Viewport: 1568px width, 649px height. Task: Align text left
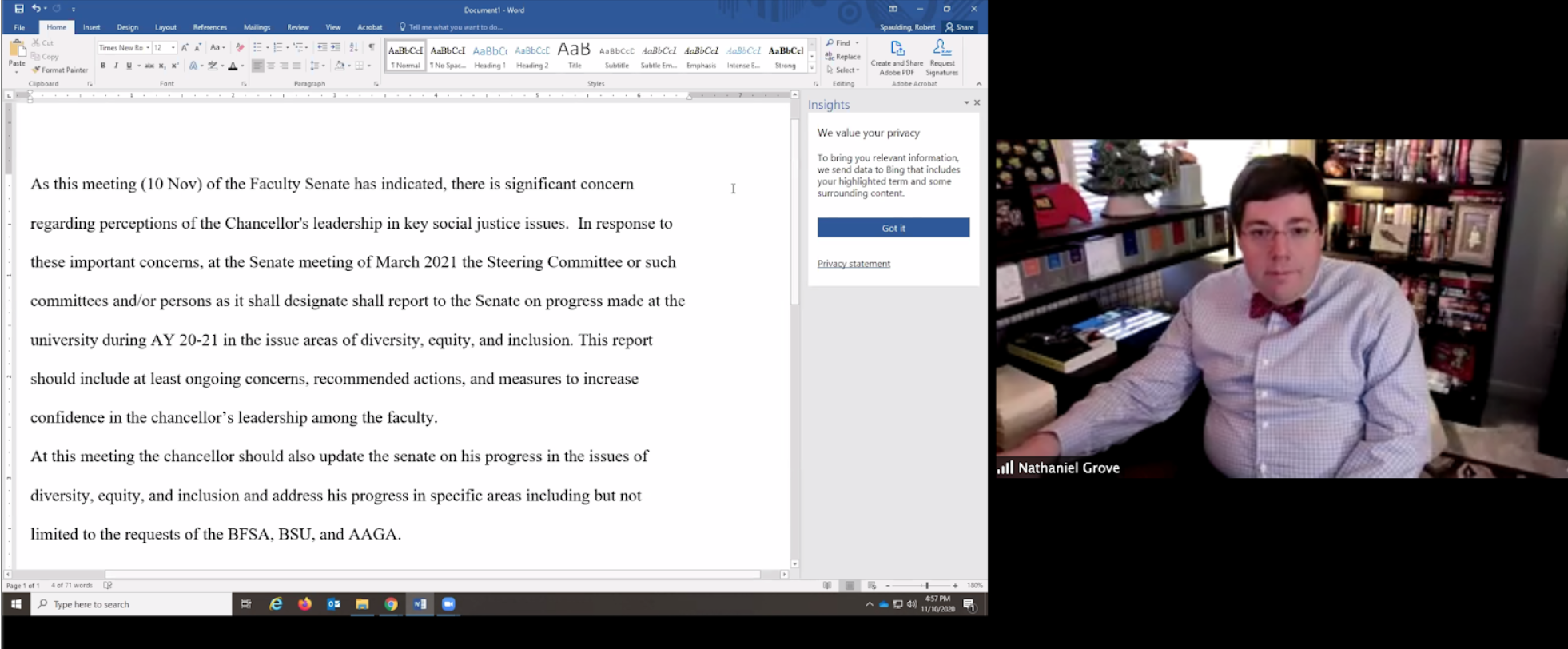coord(257,66)
